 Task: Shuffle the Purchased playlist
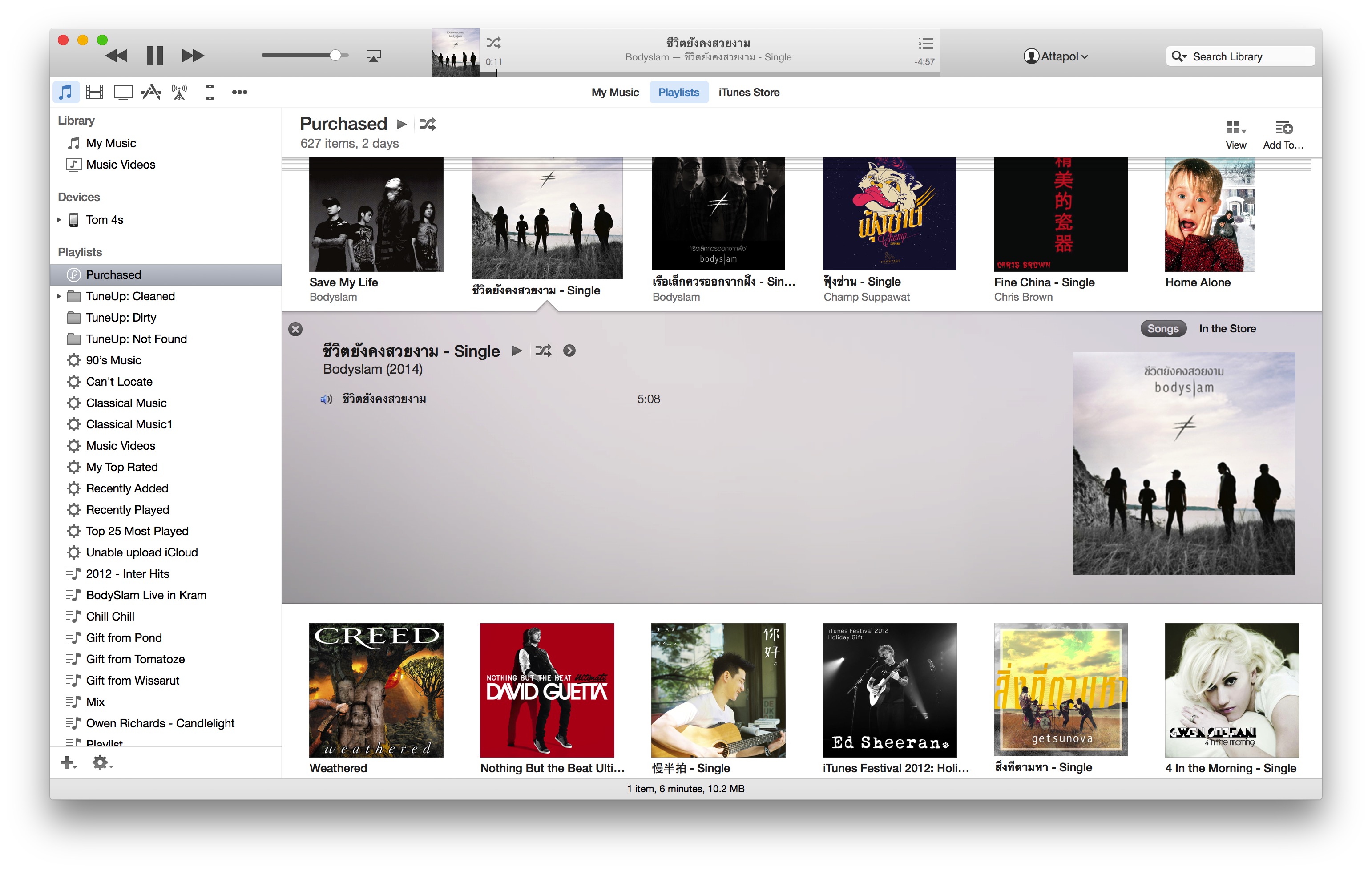click(x=428, y=124)
